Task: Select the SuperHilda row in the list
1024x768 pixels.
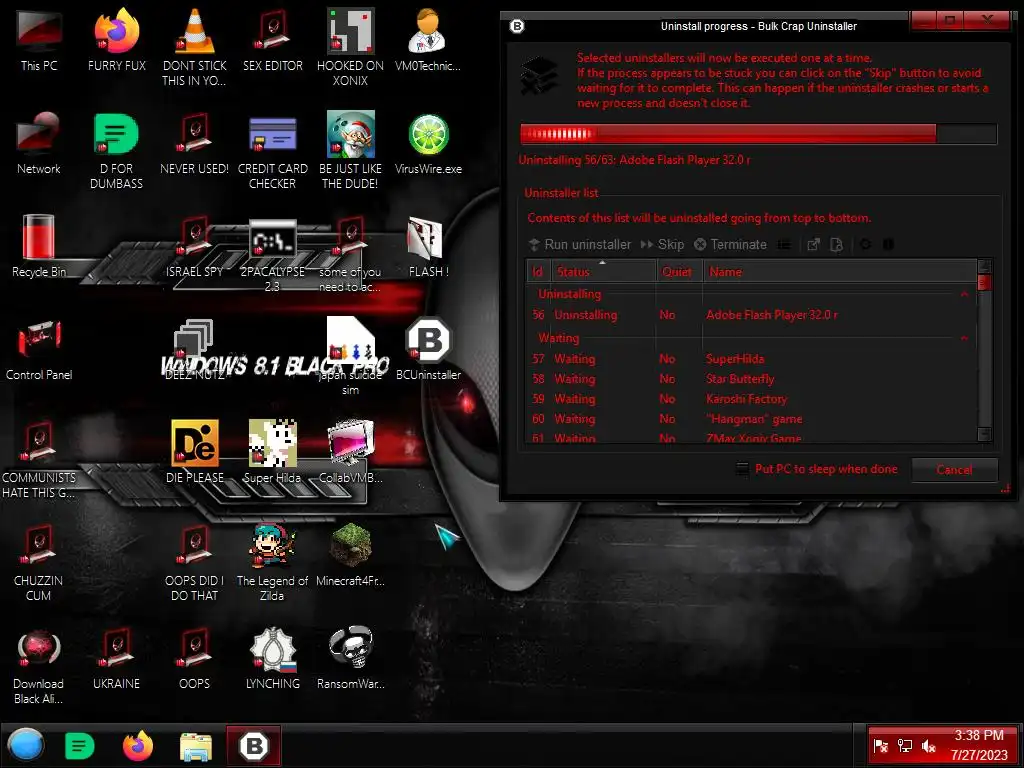Action: click(752, 359)
